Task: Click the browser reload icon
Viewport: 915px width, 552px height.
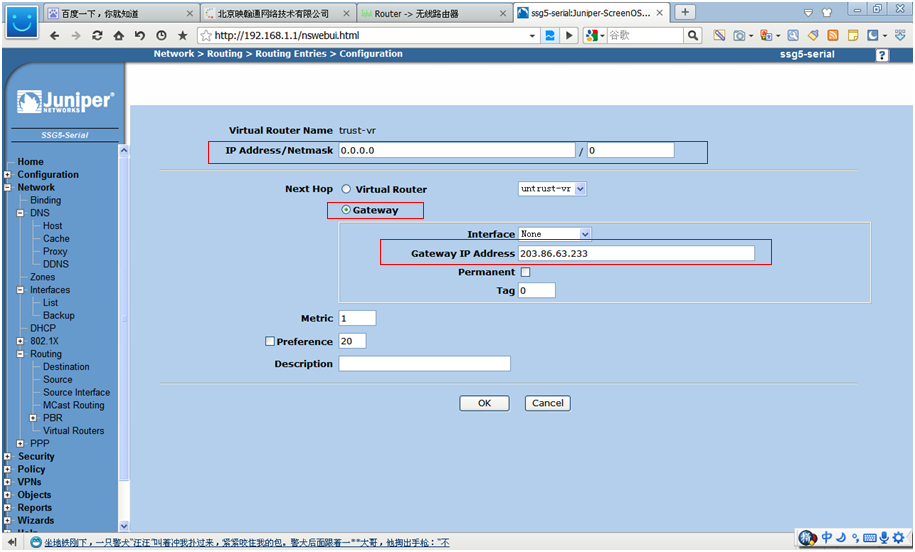Action: point(97,35)
